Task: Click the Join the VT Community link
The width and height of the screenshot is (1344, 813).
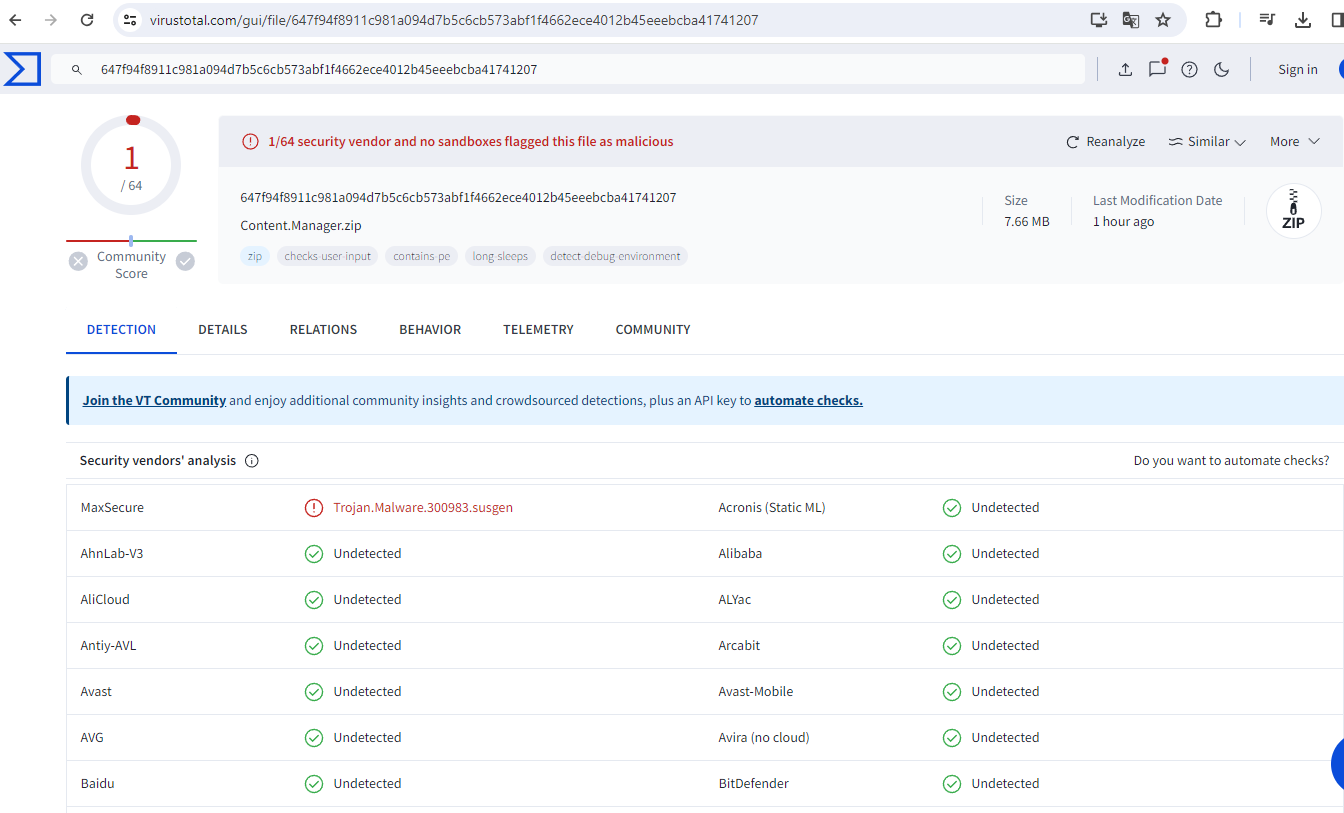Action: 154,400
